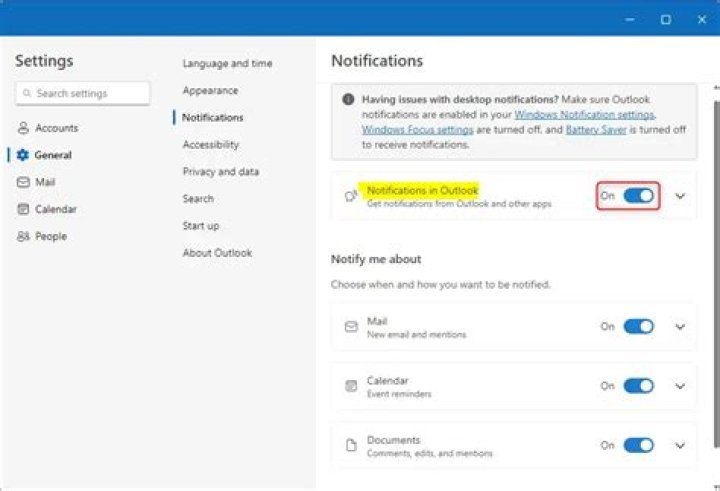Expand the Mail notification options
Screen dimensions: 720x491
point(681,327)
